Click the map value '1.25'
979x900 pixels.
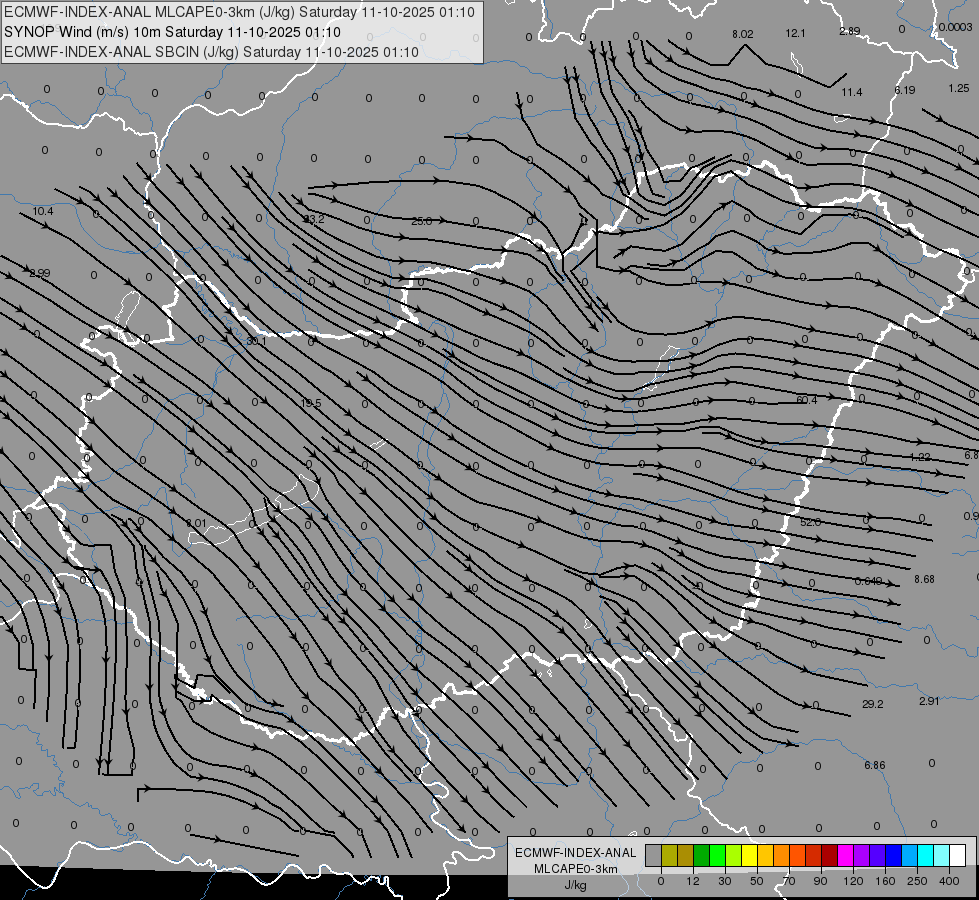[x=958, y=88]
